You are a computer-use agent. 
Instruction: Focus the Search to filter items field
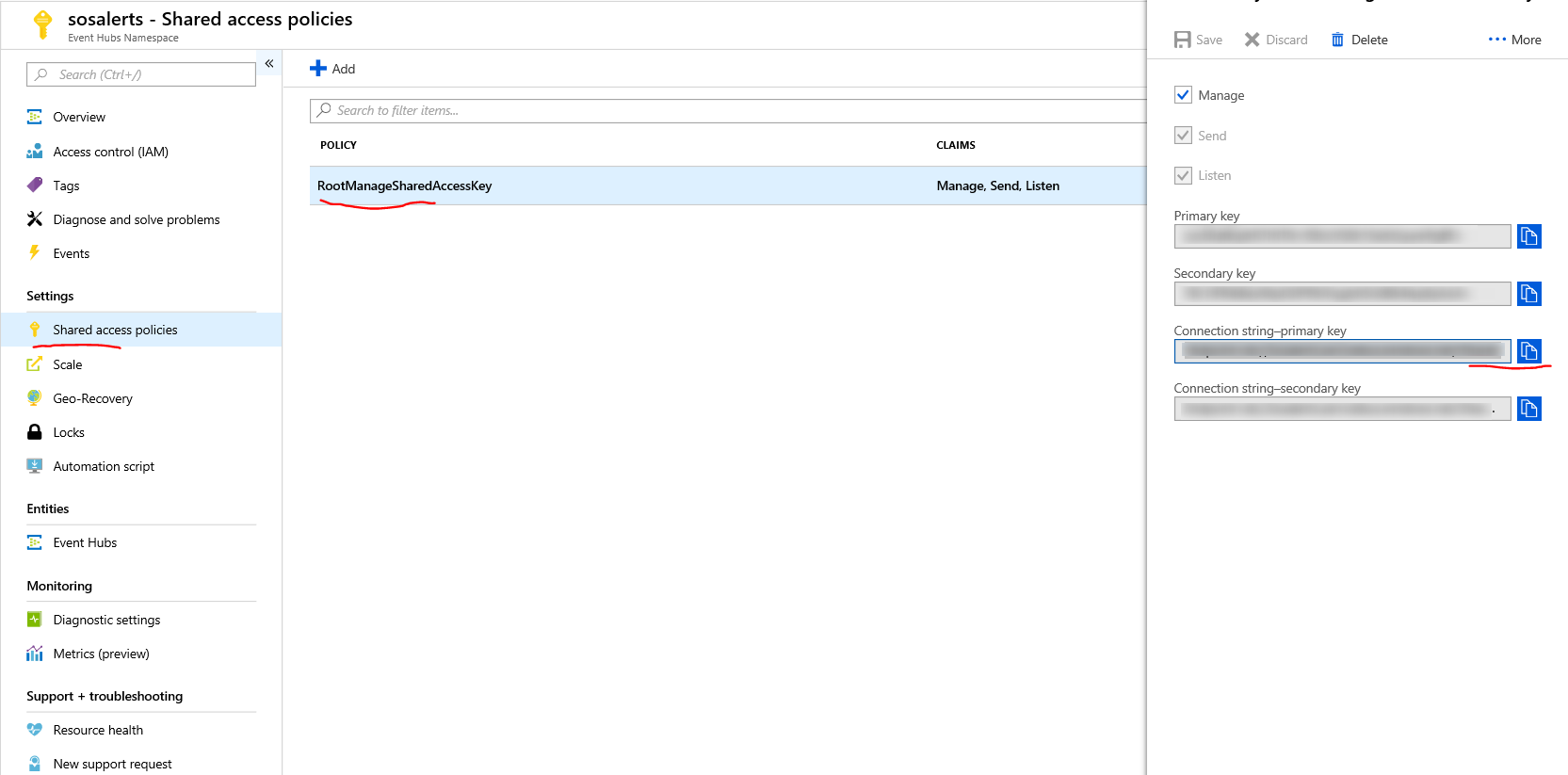[728, 110]
